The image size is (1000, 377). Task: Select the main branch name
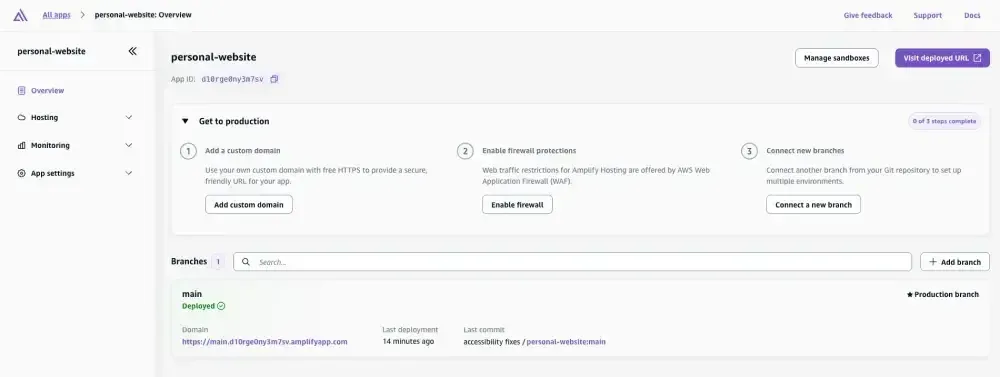[192, 294]
